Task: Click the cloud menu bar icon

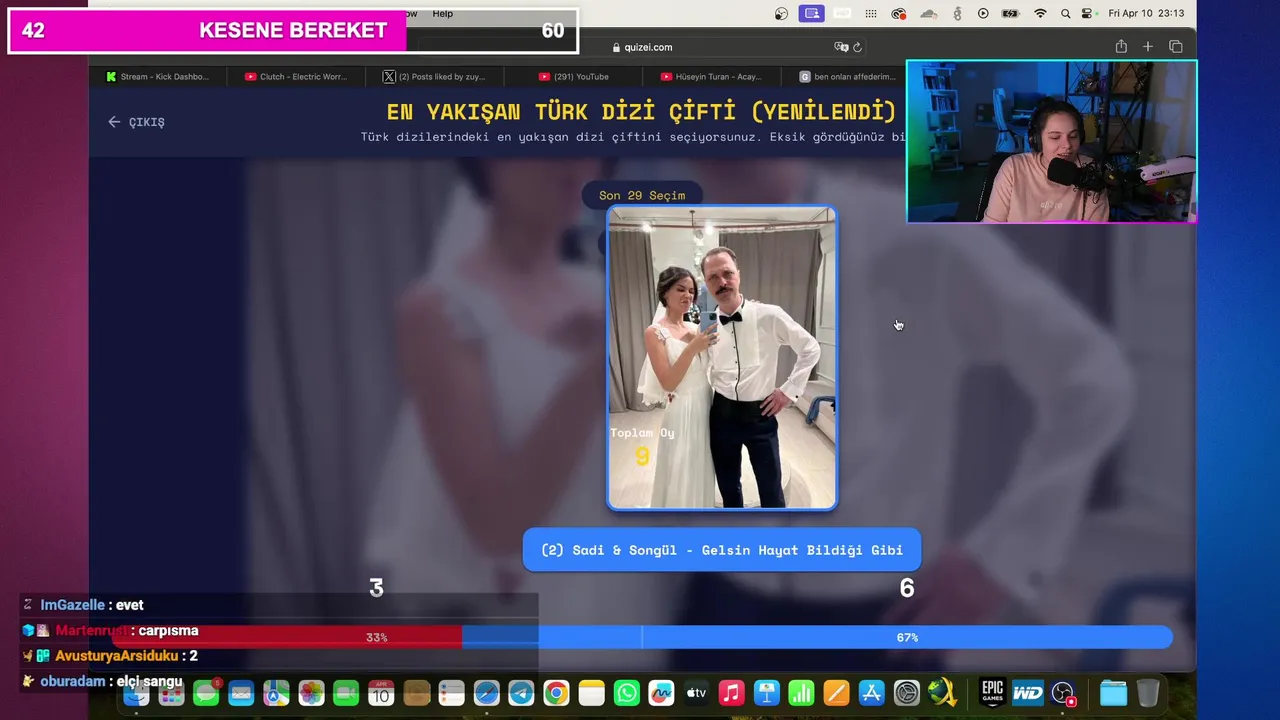Action: (x=928, y=14)
